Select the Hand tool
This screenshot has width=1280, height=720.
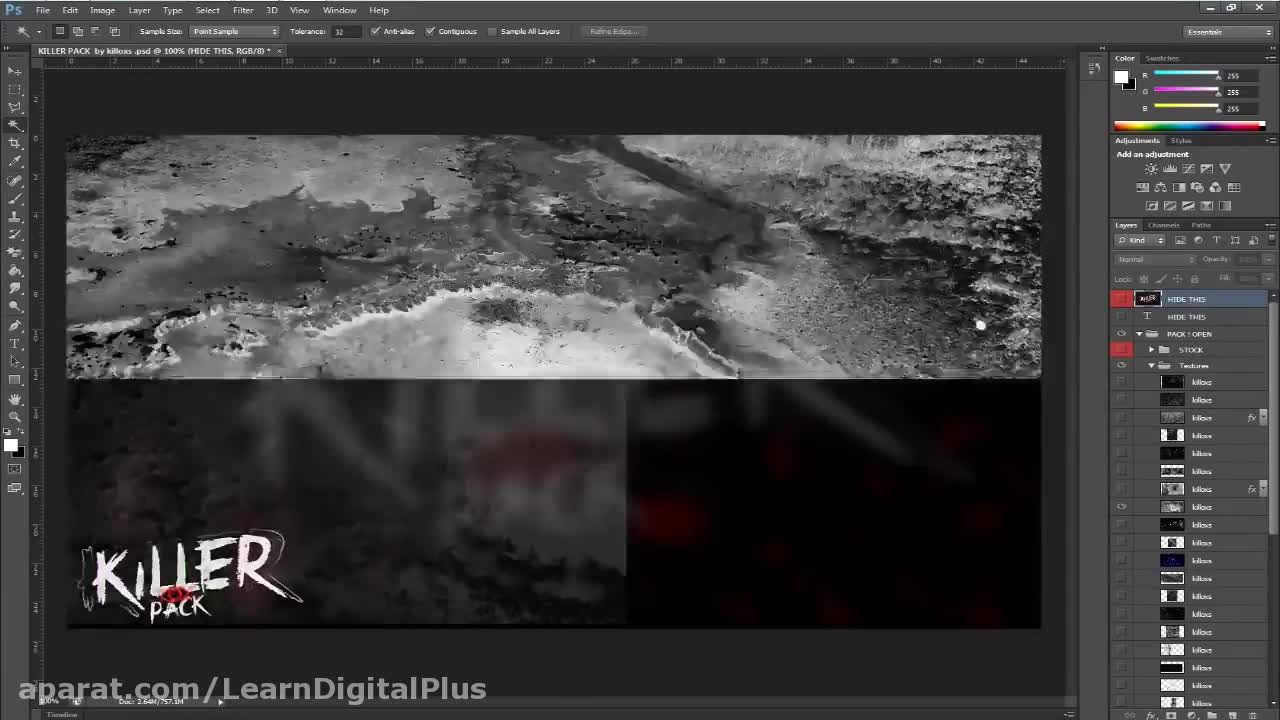click(x=15, y=398)
